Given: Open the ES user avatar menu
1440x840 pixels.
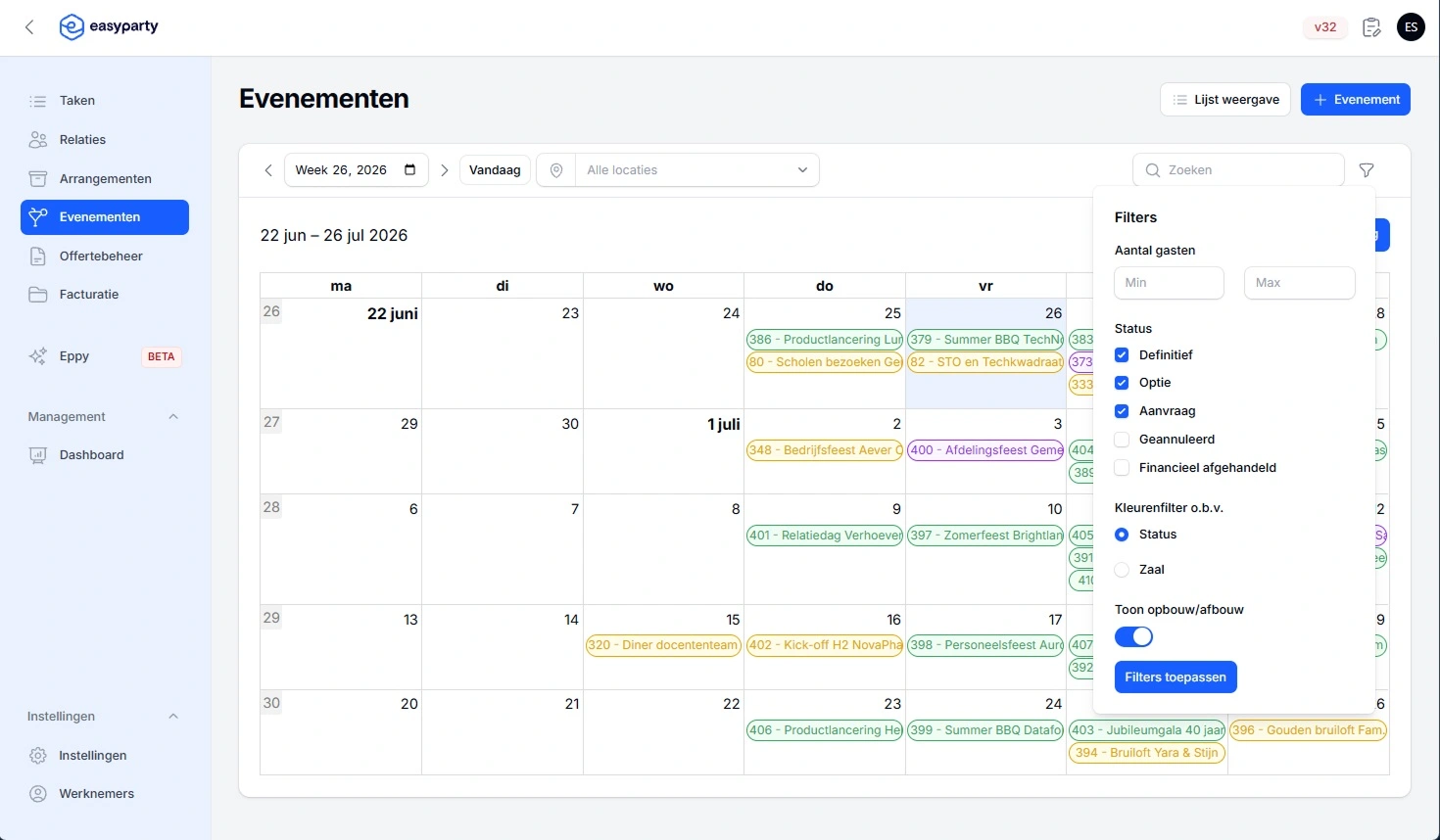Looking at the screenshot, I should pos(1411,27).
